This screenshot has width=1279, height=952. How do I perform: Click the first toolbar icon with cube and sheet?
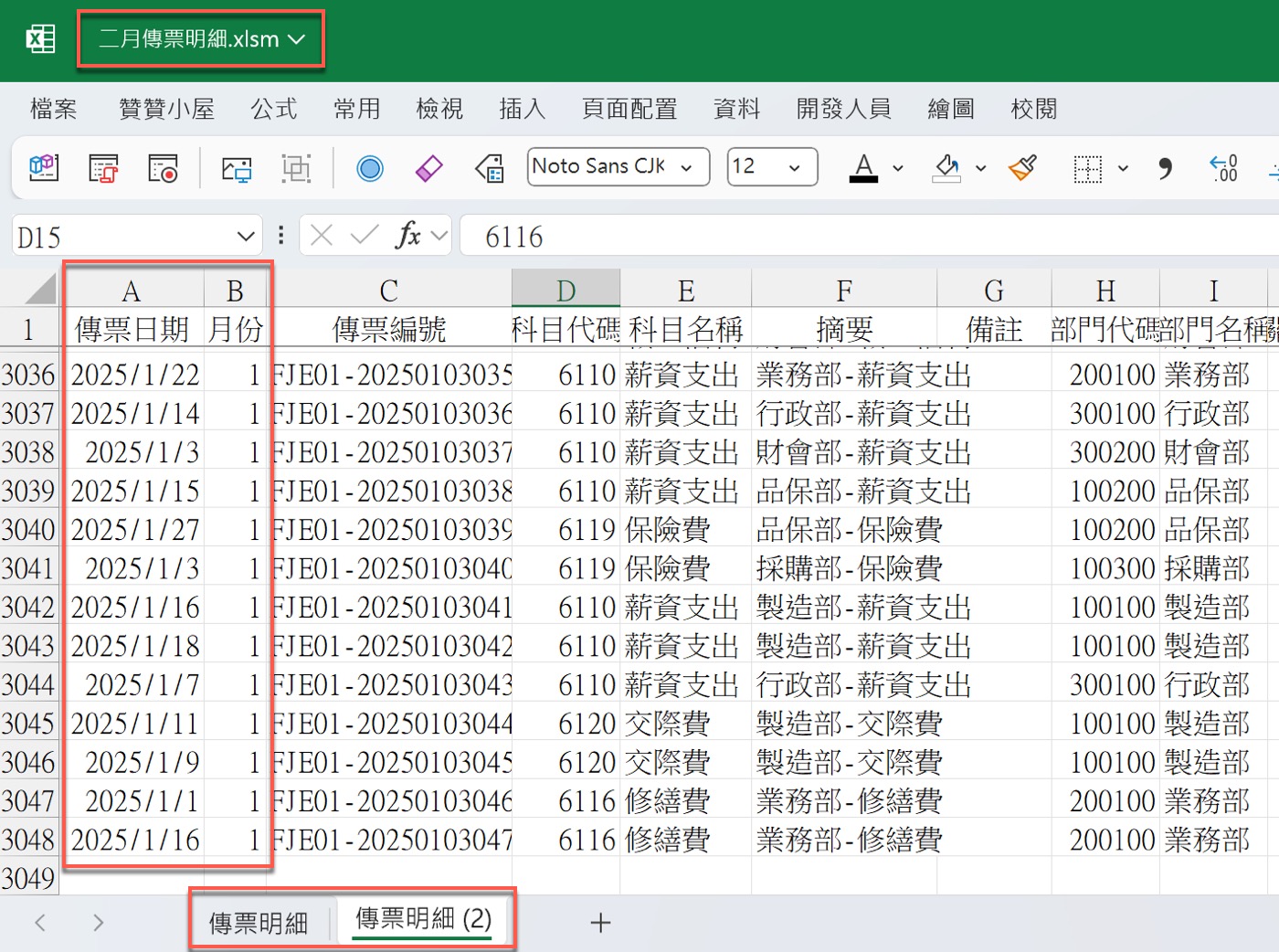click(x=44, y=168)
